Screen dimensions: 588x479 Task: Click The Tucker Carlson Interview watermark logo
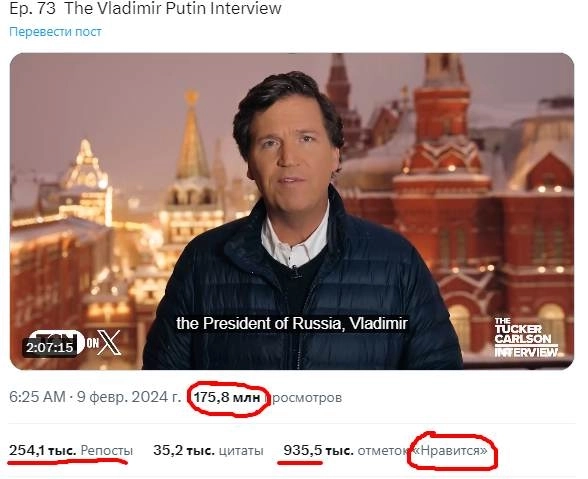pos(526,337)
